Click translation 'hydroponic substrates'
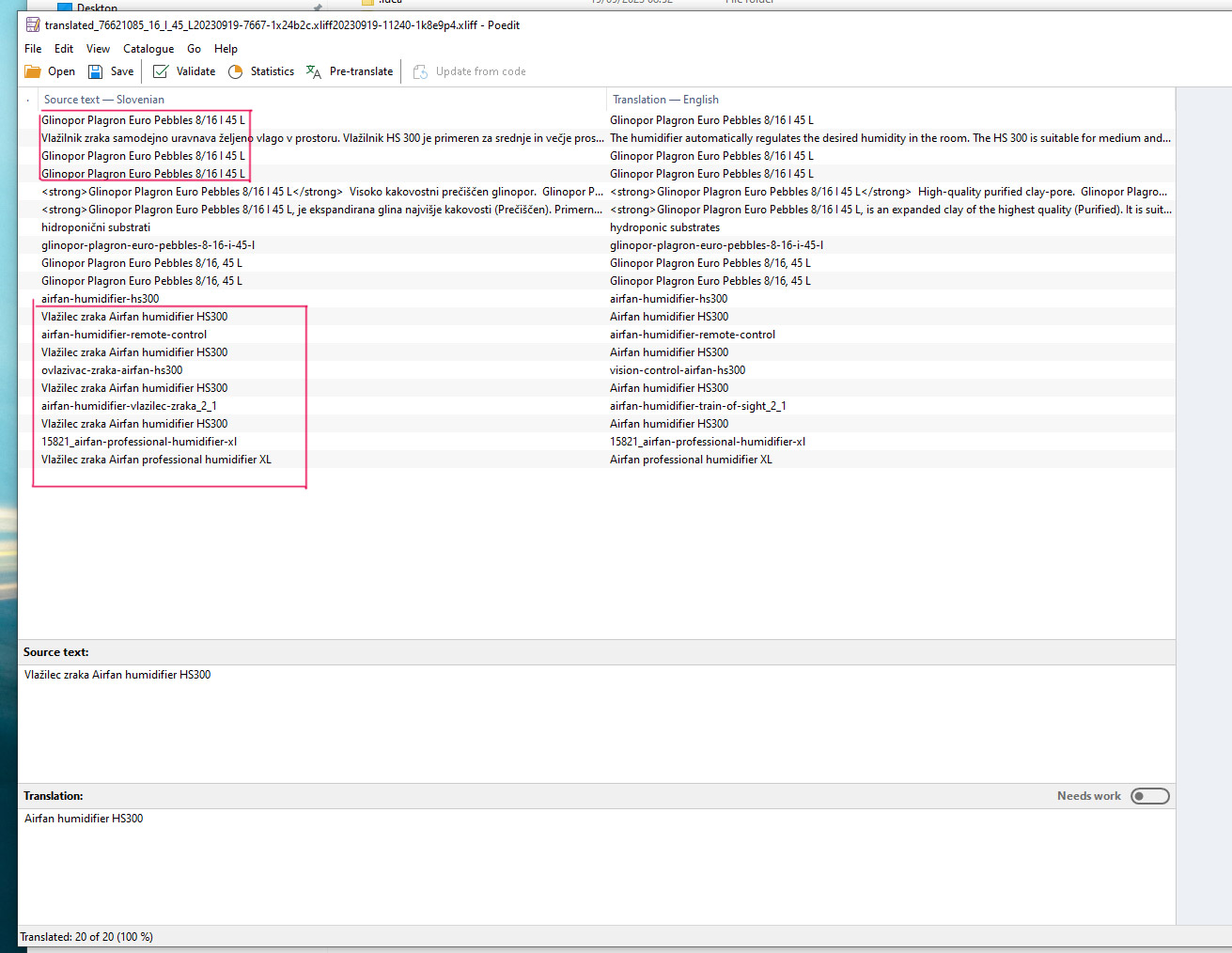This screenshot has width=1232, height=953. tap(664, 227)
